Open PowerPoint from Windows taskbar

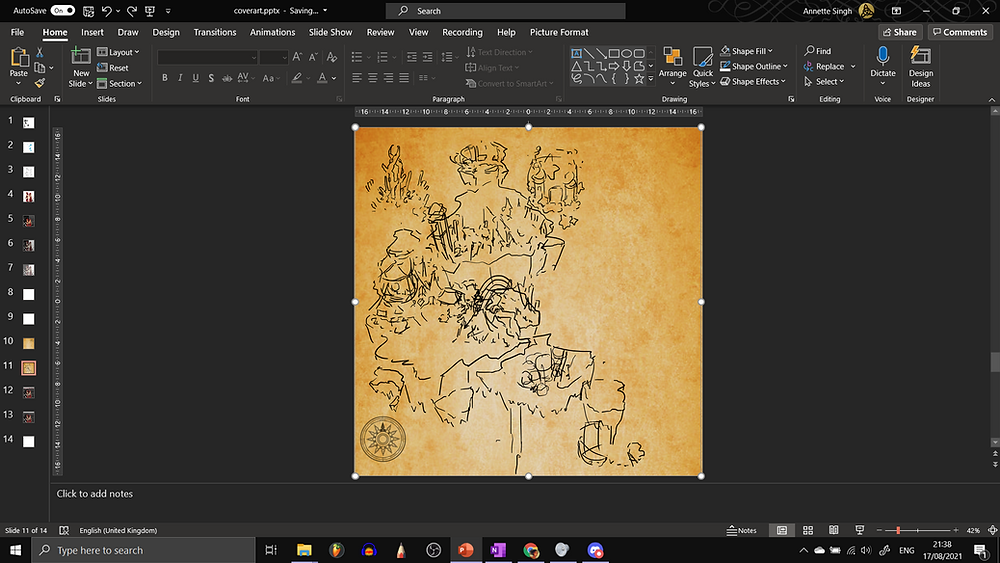click(x=466, y=550)
